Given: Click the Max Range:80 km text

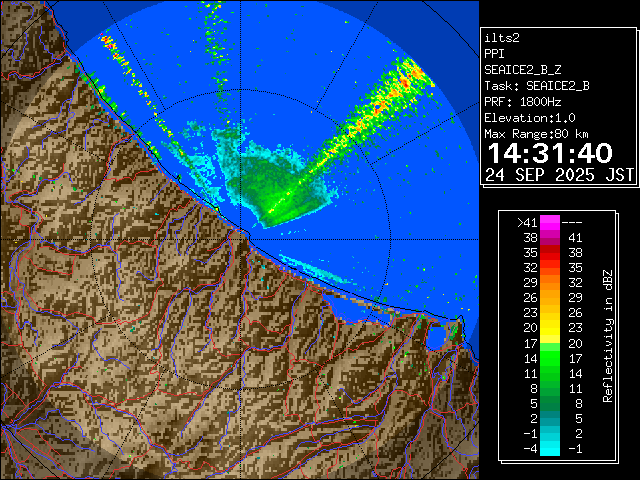Looking at the screenshot, I should tap(536, 133).
